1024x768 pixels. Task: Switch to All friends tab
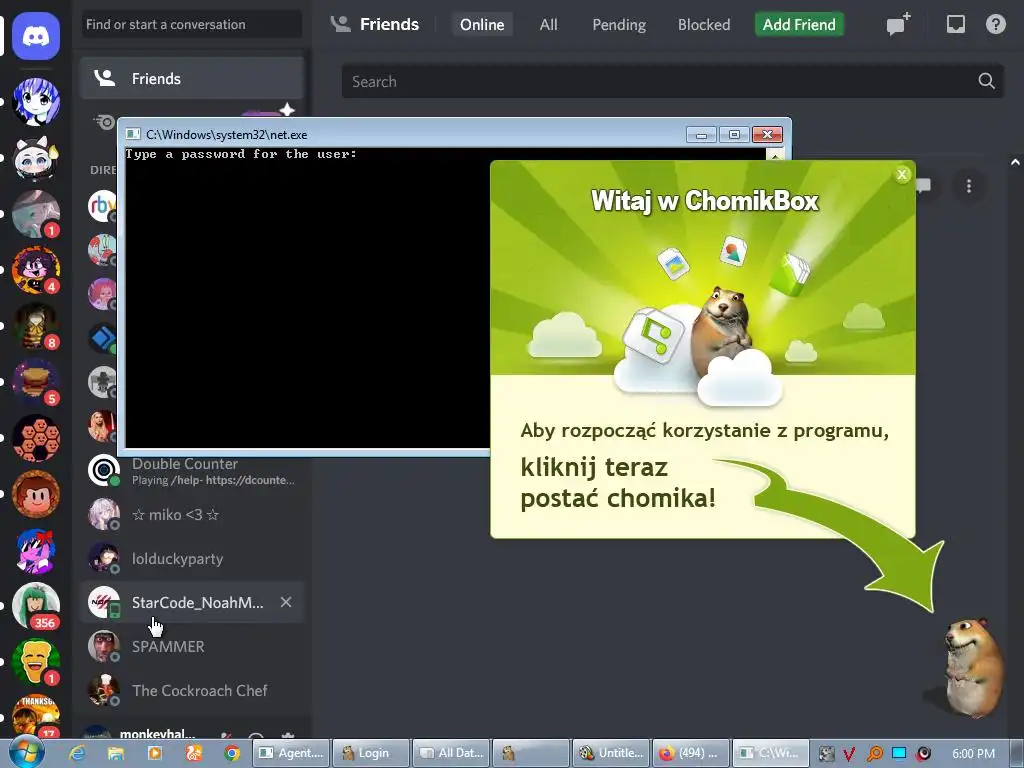click(x=549, y=25)
